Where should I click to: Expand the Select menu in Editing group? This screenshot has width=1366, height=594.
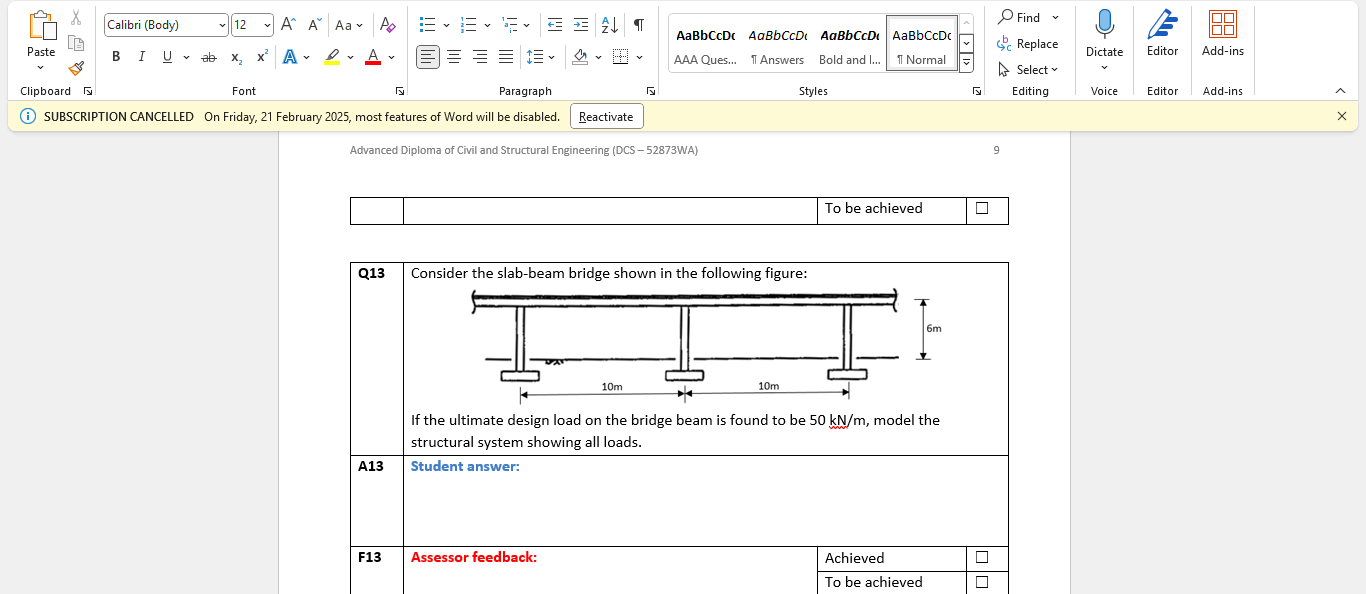1029,69
